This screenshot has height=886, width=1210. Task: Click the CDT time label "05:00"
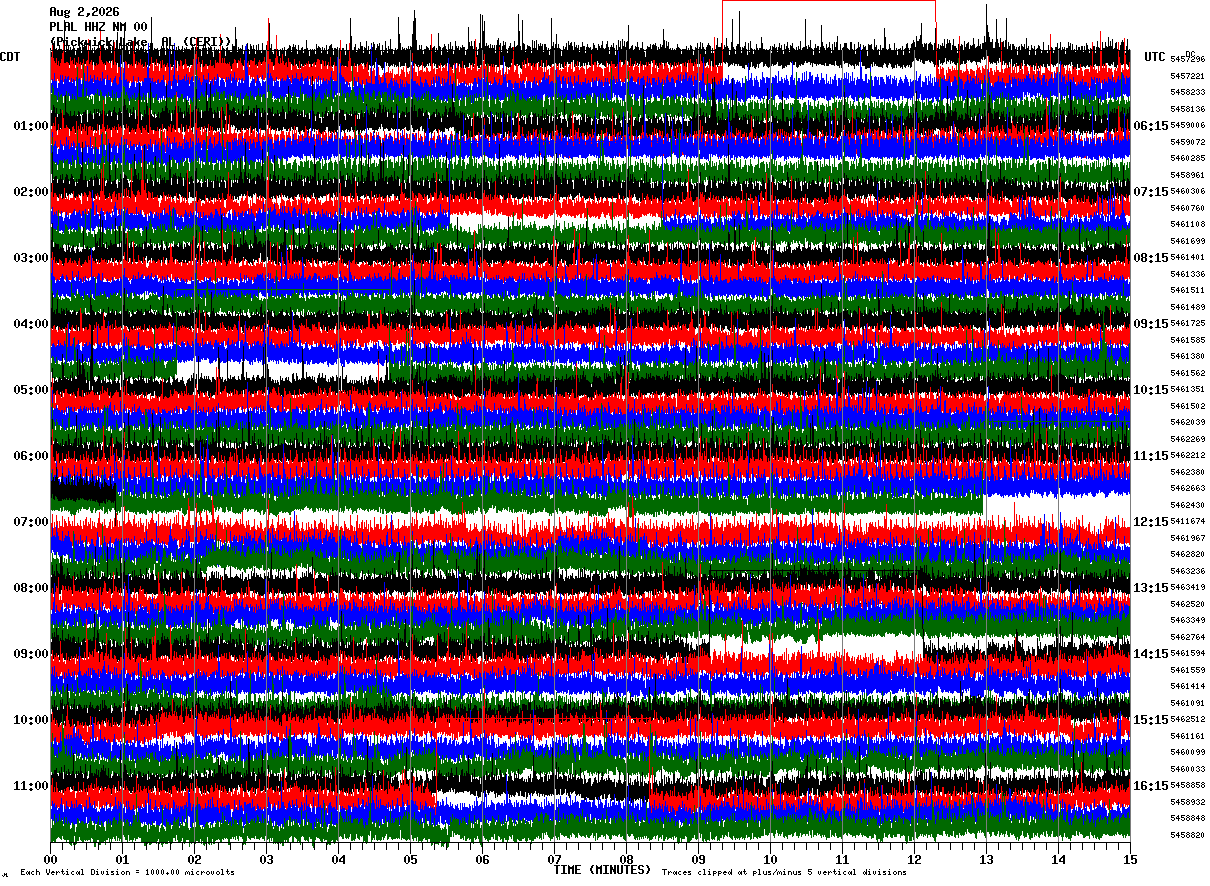coord(31,390)
